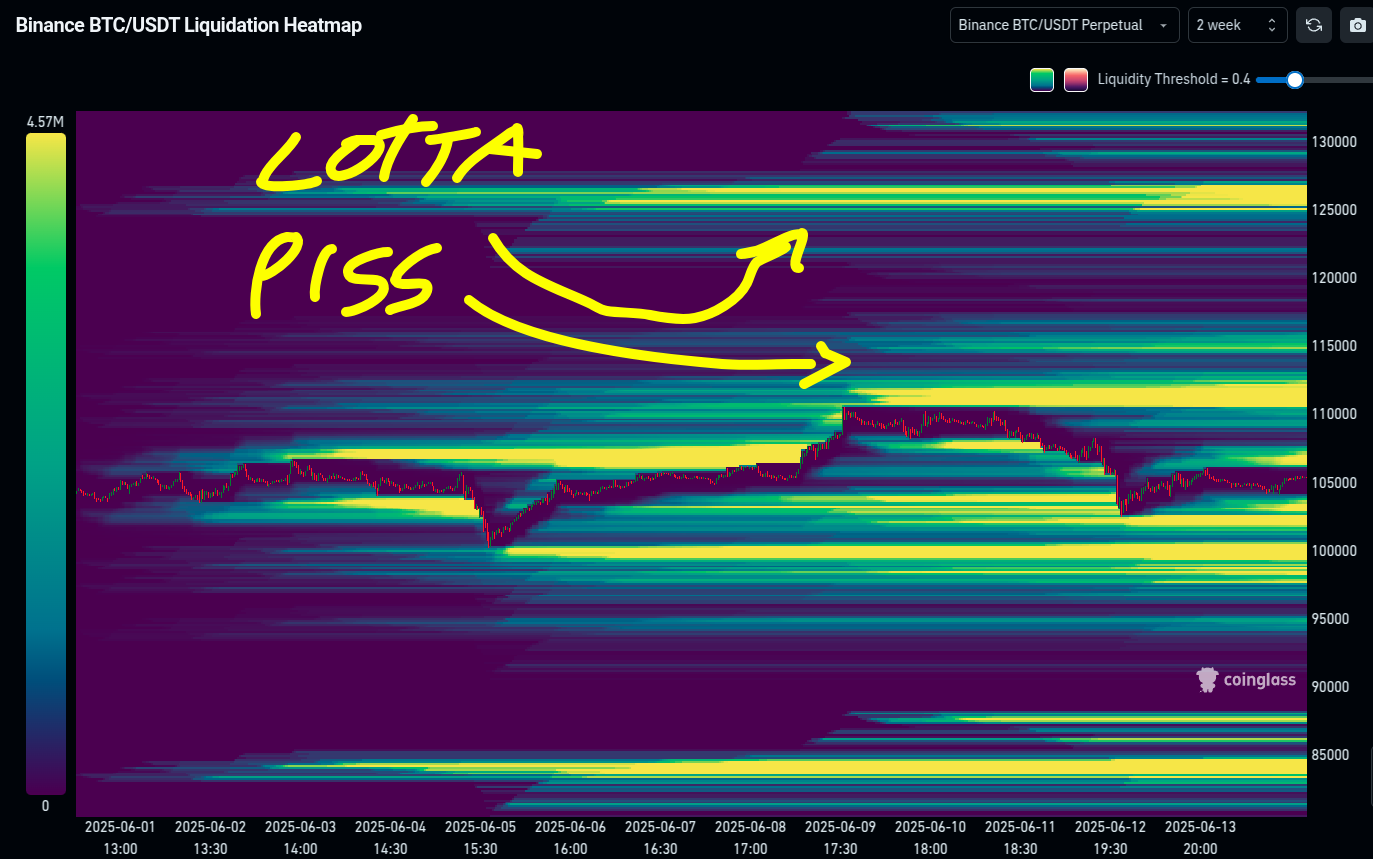
Task: Click the 100000 price axis label
Action: [1332, 551]
